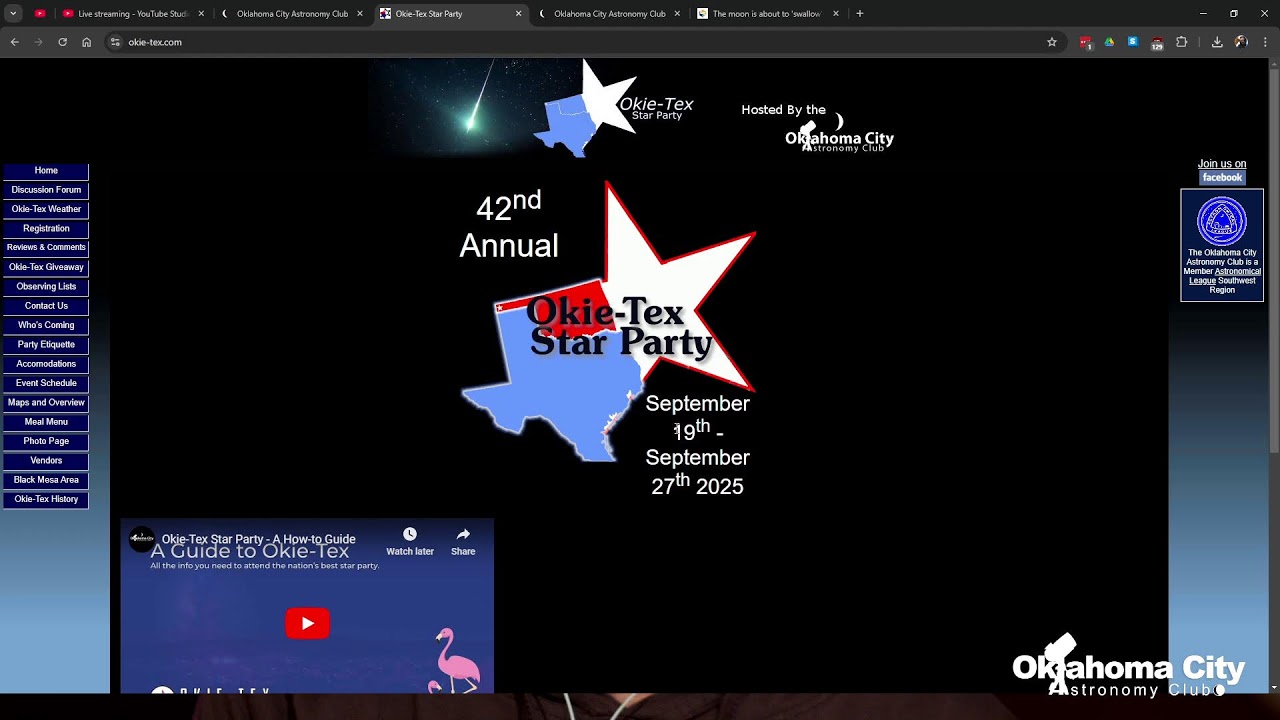The width and height of the screenshot is (1280, 720).
Task: Click the Astronomical League round emblem
Action: 1222,221
